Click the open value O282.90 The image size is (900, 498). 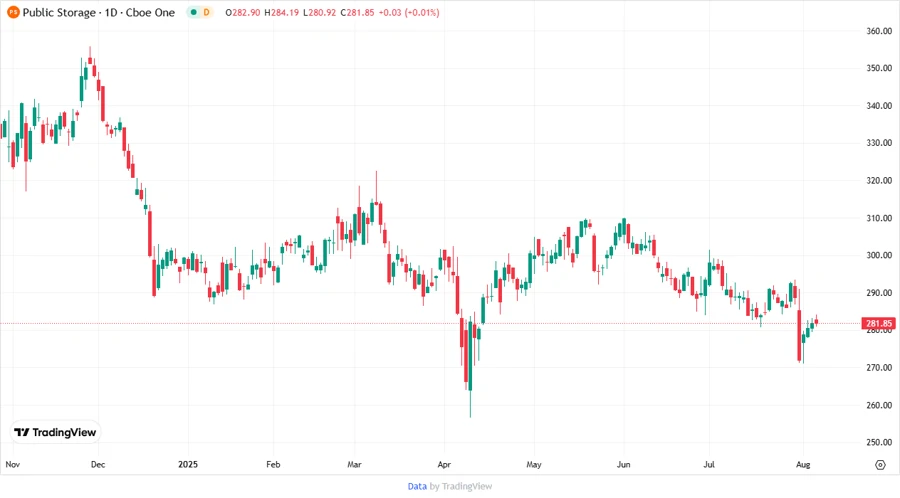pyautogui.click(x=243, y=12)
